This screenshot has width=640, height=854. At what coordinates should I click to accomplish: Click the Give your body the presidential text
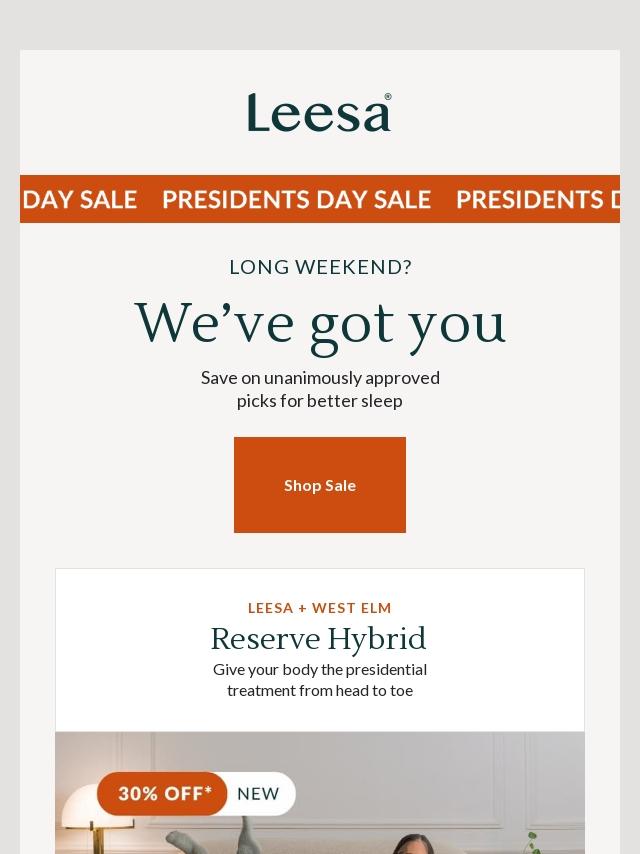[x=320, y=669]
